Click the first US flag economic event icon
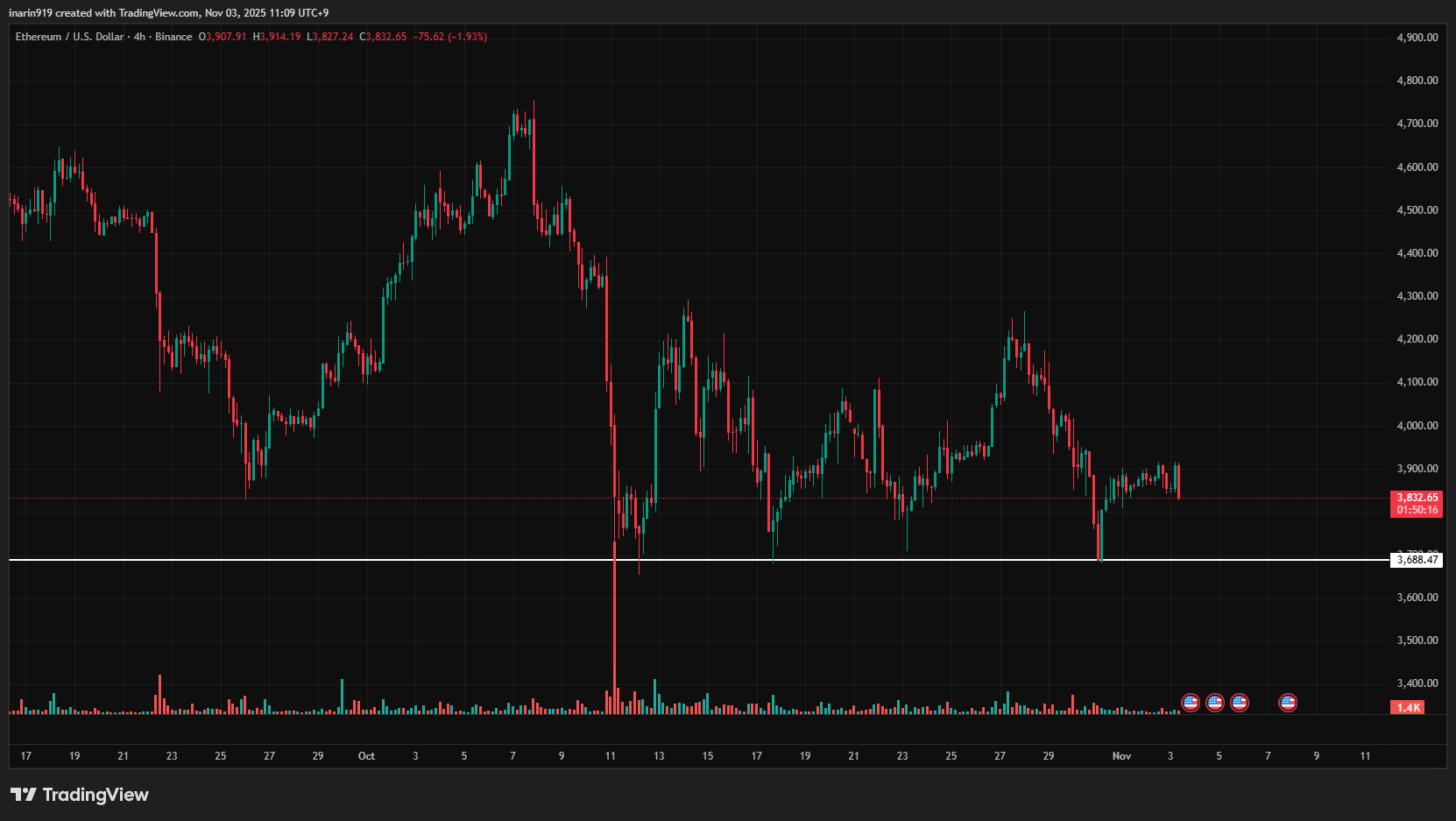The image size is (1456, 821). coord(1190,702)
